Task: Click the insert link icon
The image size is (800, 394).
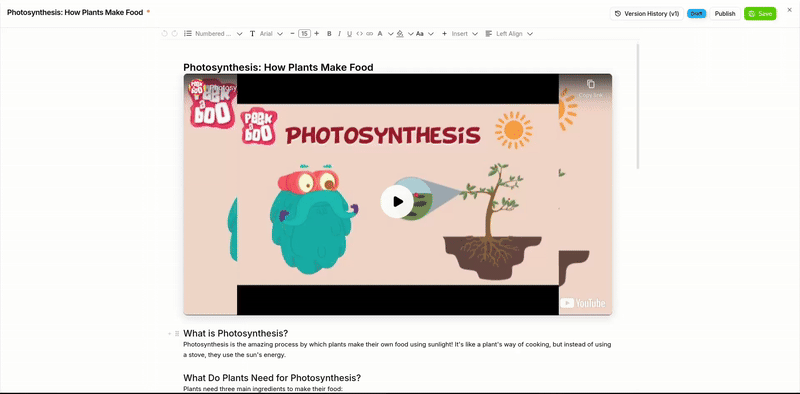Action: (x=369, y=34)
